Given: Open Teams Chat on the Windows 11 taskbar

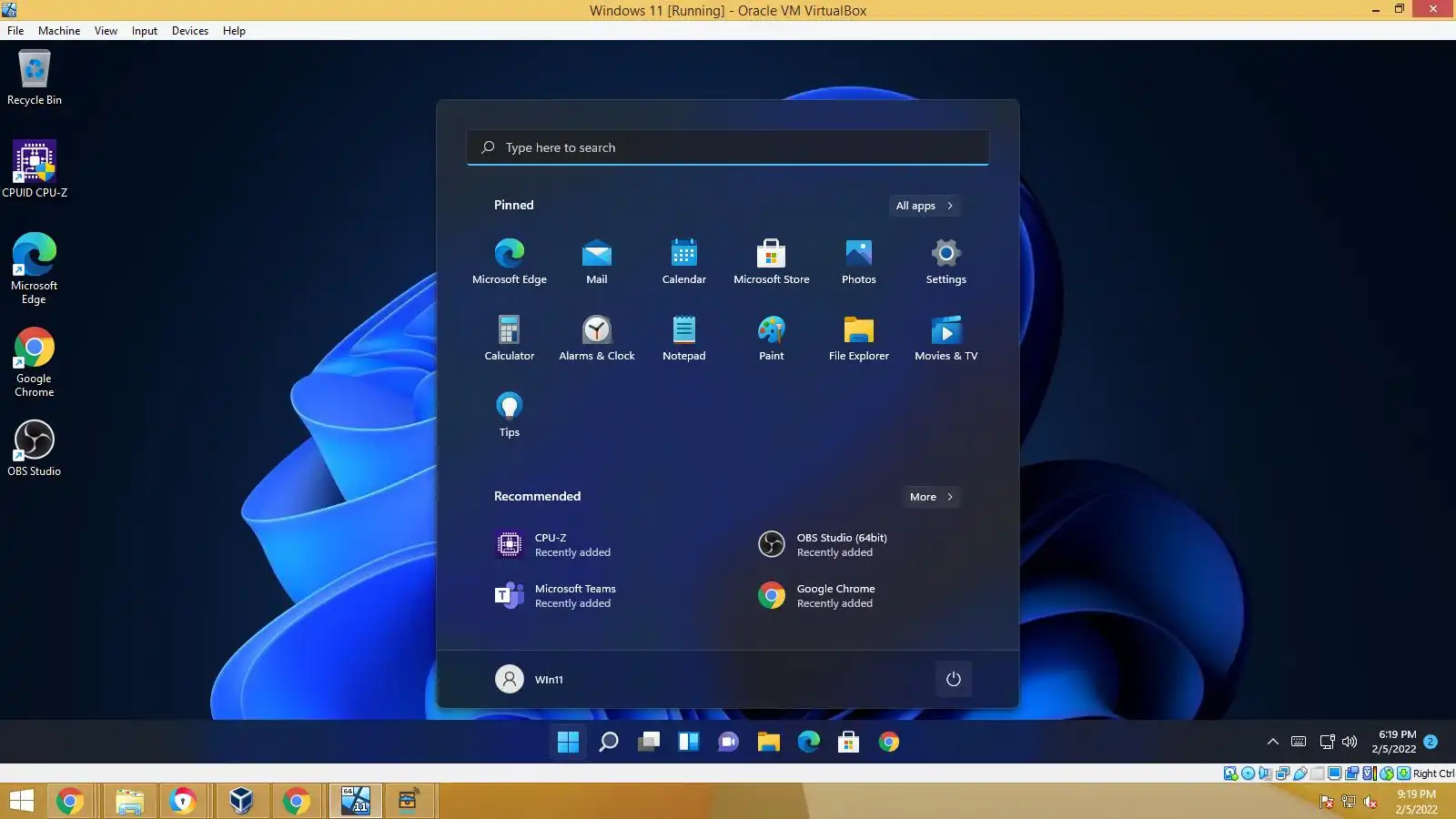Looking at the screenshot, I should (729, 742).
